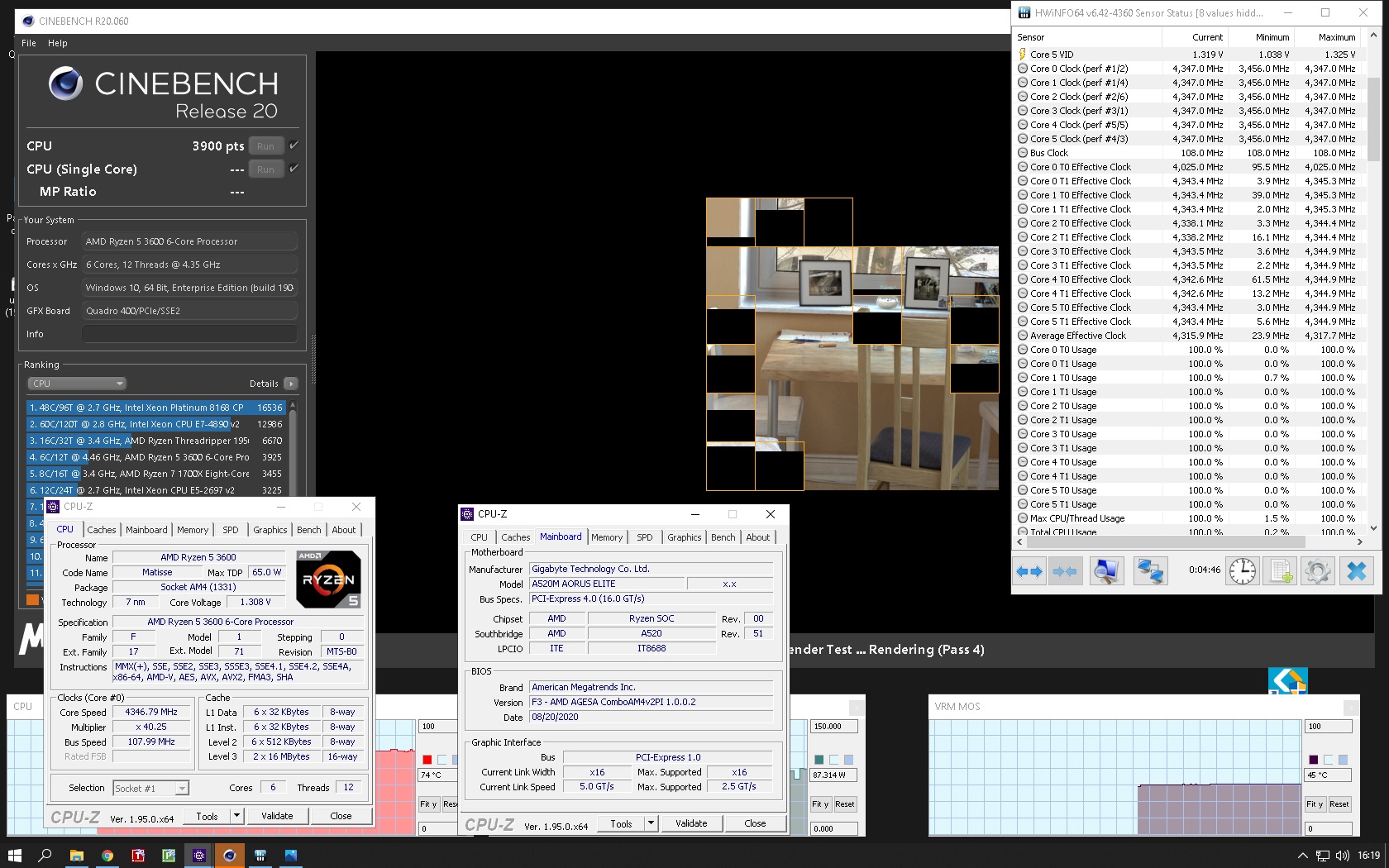Click the Cinebench Info input field
Image resolution: width=1389 pixels, height=868 pixels.
tap(189, 334)
